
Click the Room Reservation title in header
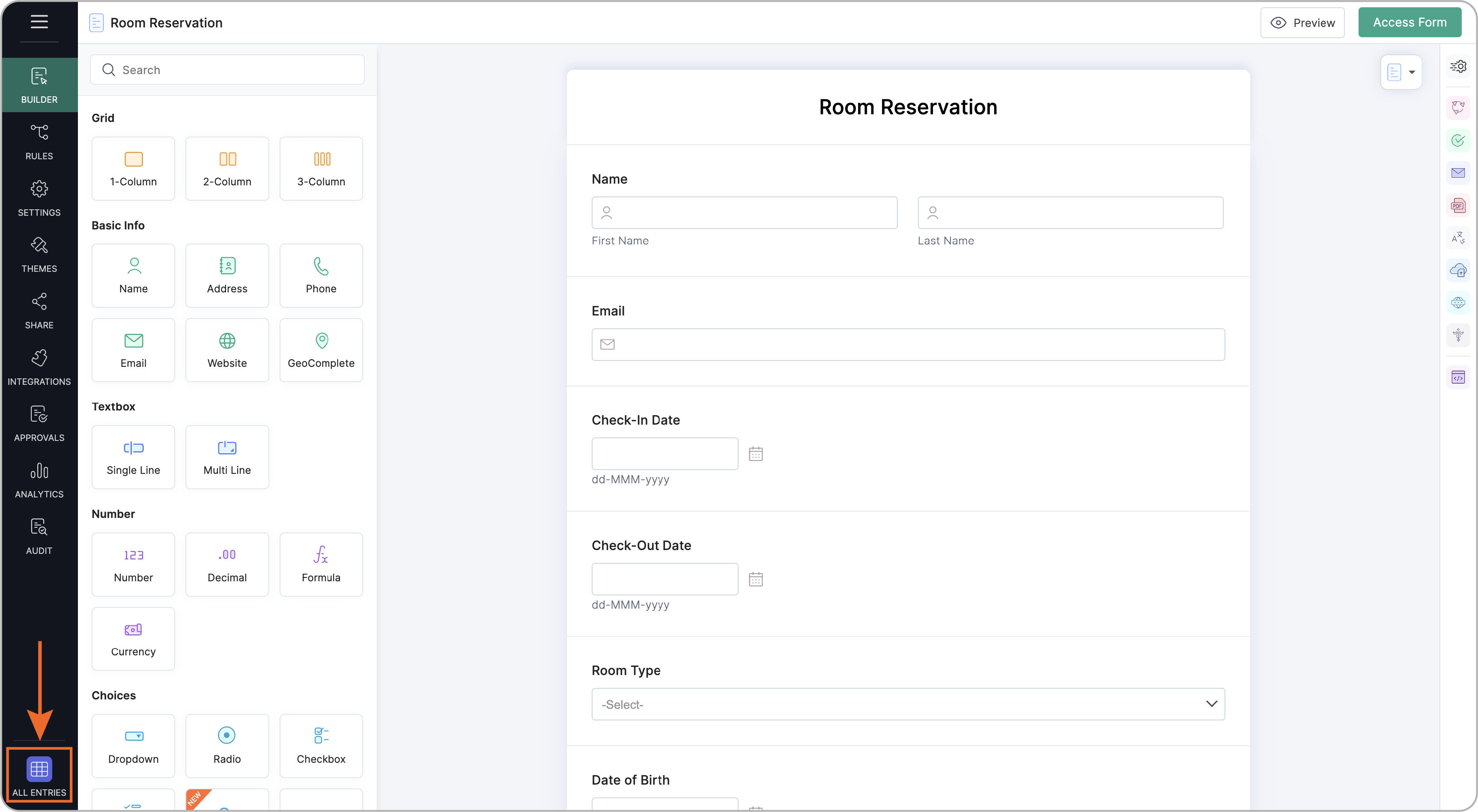click(167, 22)
